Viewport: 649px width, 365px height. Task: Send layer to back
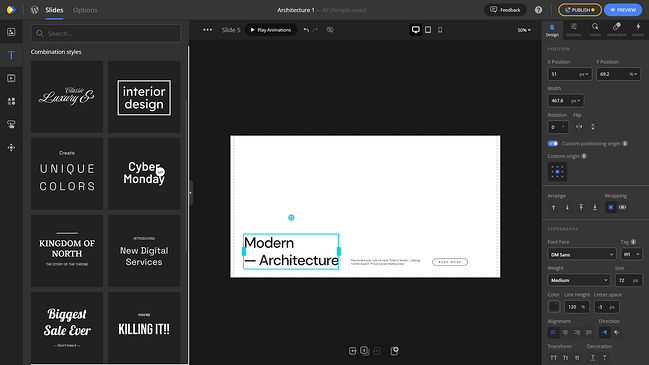(x=595, y=207)
